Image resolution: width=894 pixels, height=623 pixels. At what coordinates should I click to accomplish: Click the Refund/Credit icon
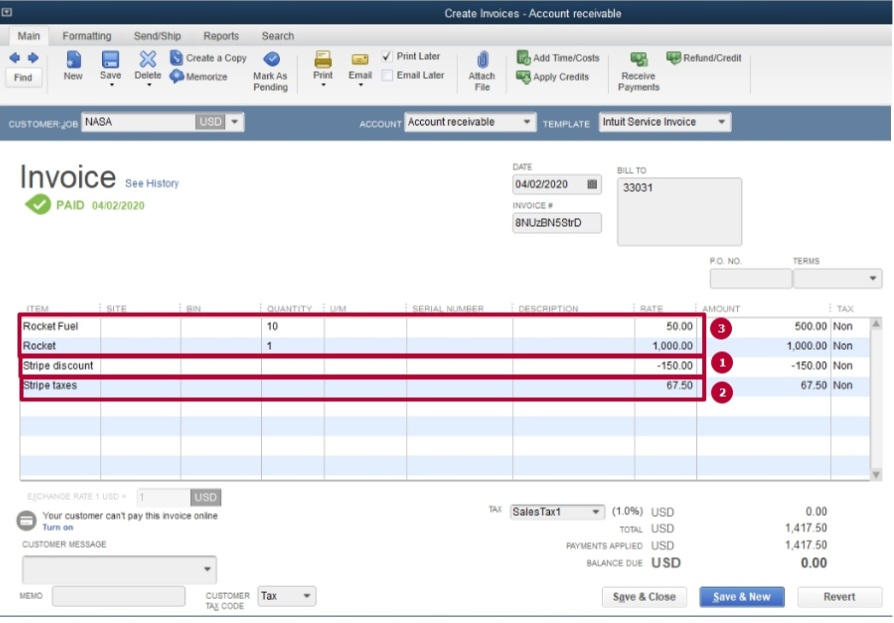[703, 58]
